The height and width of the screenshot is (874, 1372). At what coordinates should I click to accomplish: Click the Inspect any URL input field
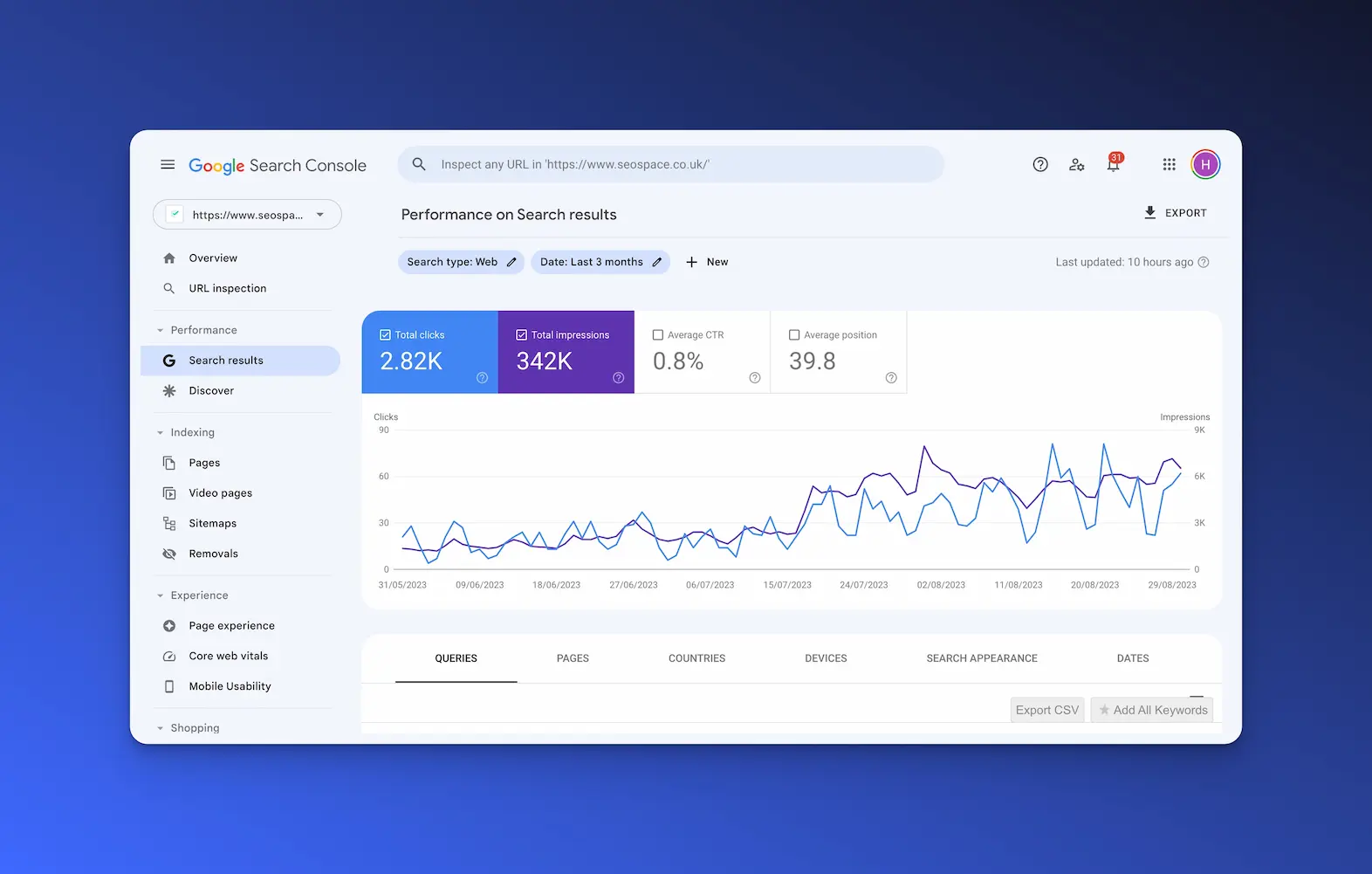[670, 164]
